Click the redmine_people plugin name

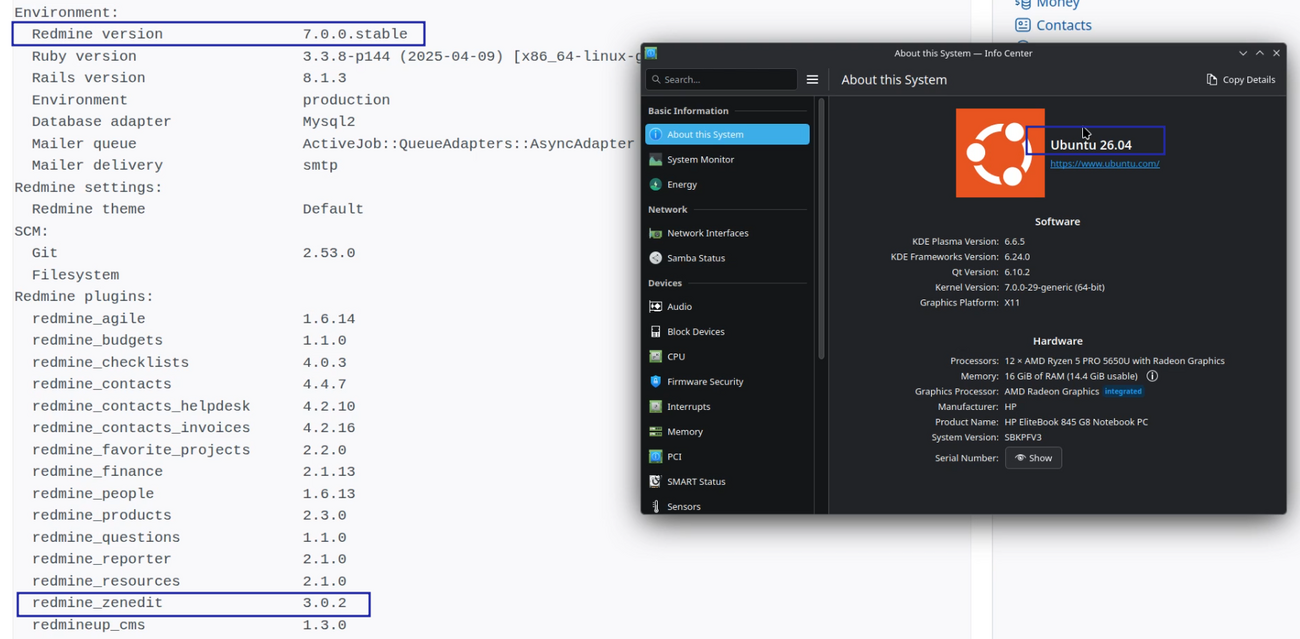click(x=93, y=494)
